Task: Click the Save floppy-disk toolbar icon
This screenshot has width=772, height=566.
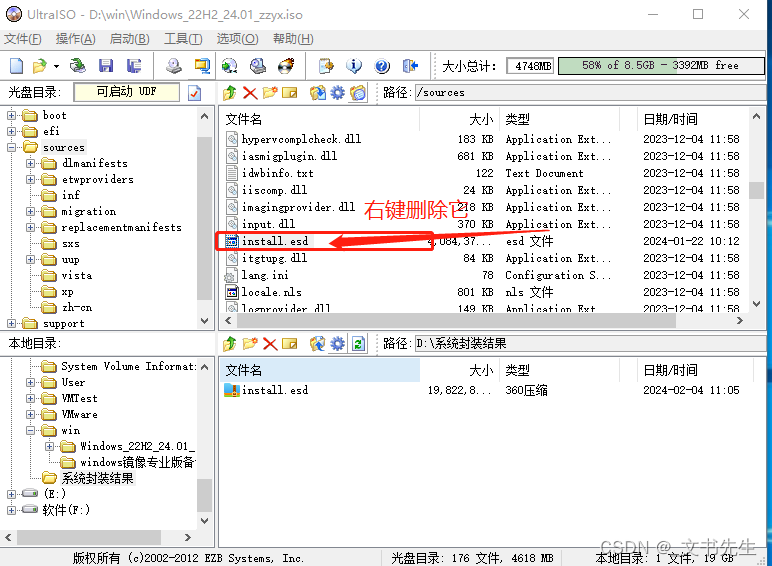Action: tap(106, 65)
